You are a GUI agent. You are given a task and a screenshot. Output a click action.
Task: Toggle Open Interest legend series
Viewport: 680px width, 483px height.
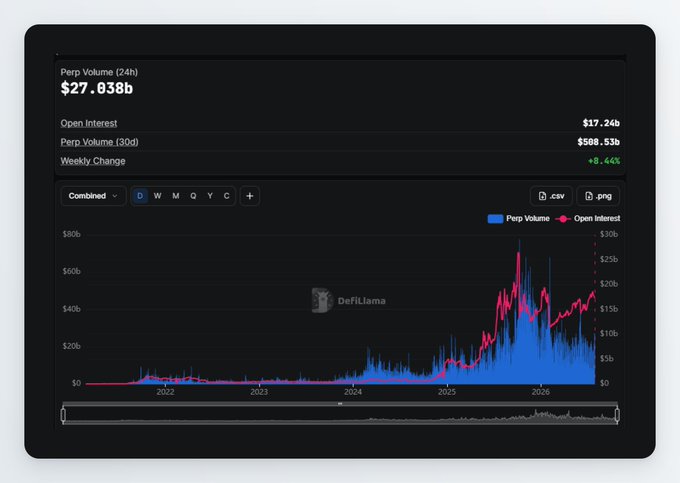click(588, 219)
